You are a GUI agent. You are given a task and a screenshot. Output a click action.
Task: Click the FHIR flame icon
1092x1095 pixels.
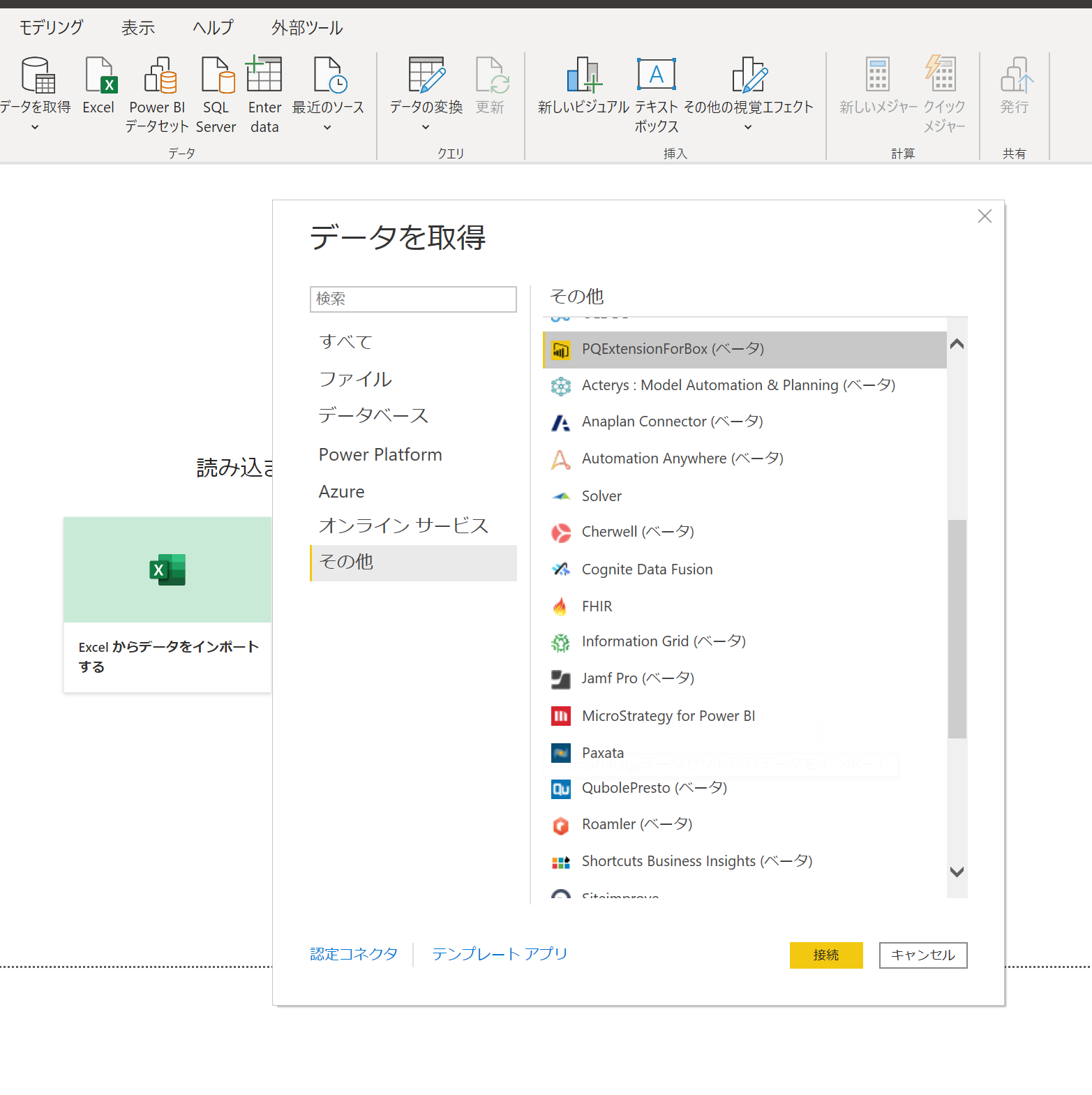pos(560,606)
